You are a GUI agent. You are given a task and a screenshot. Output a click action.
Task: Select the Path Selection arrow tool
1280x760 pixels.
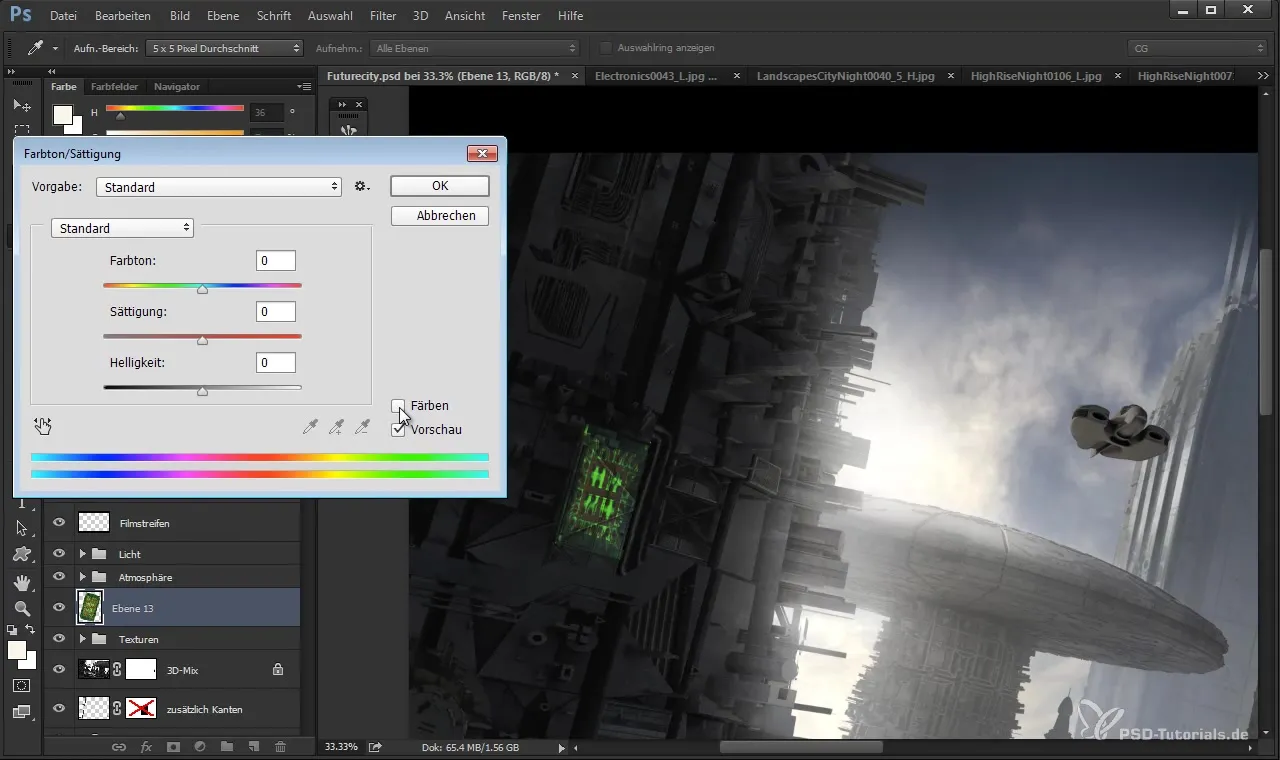(x=21, y=528)
